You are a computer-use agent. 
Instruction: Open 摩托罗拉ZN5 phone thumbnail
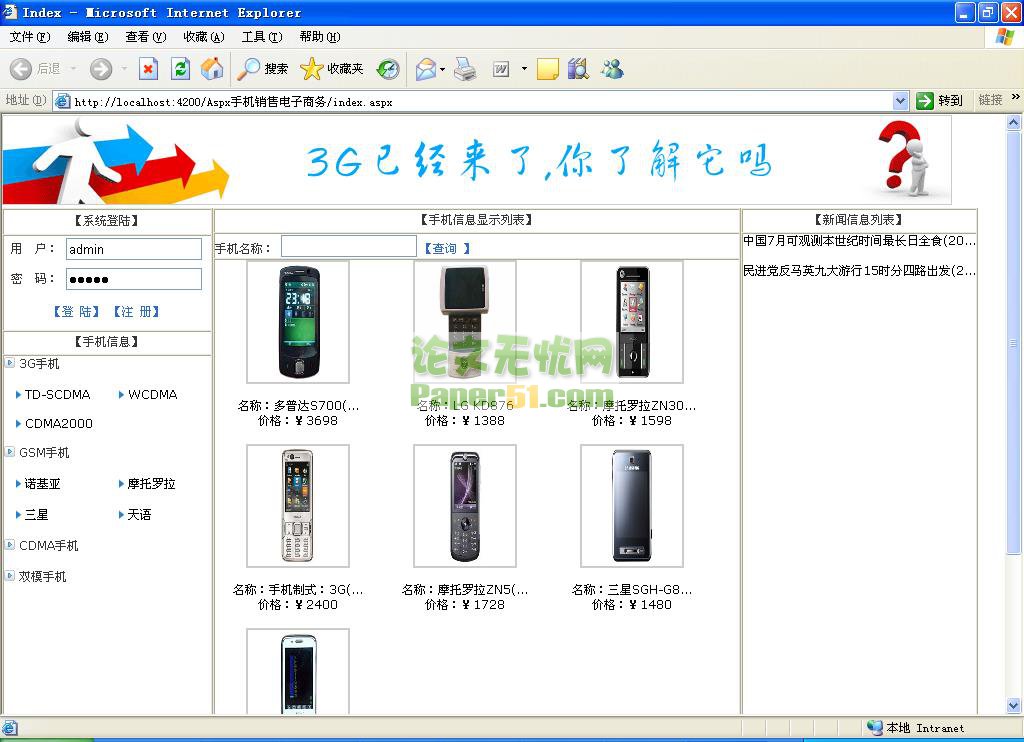coord(465,506)
